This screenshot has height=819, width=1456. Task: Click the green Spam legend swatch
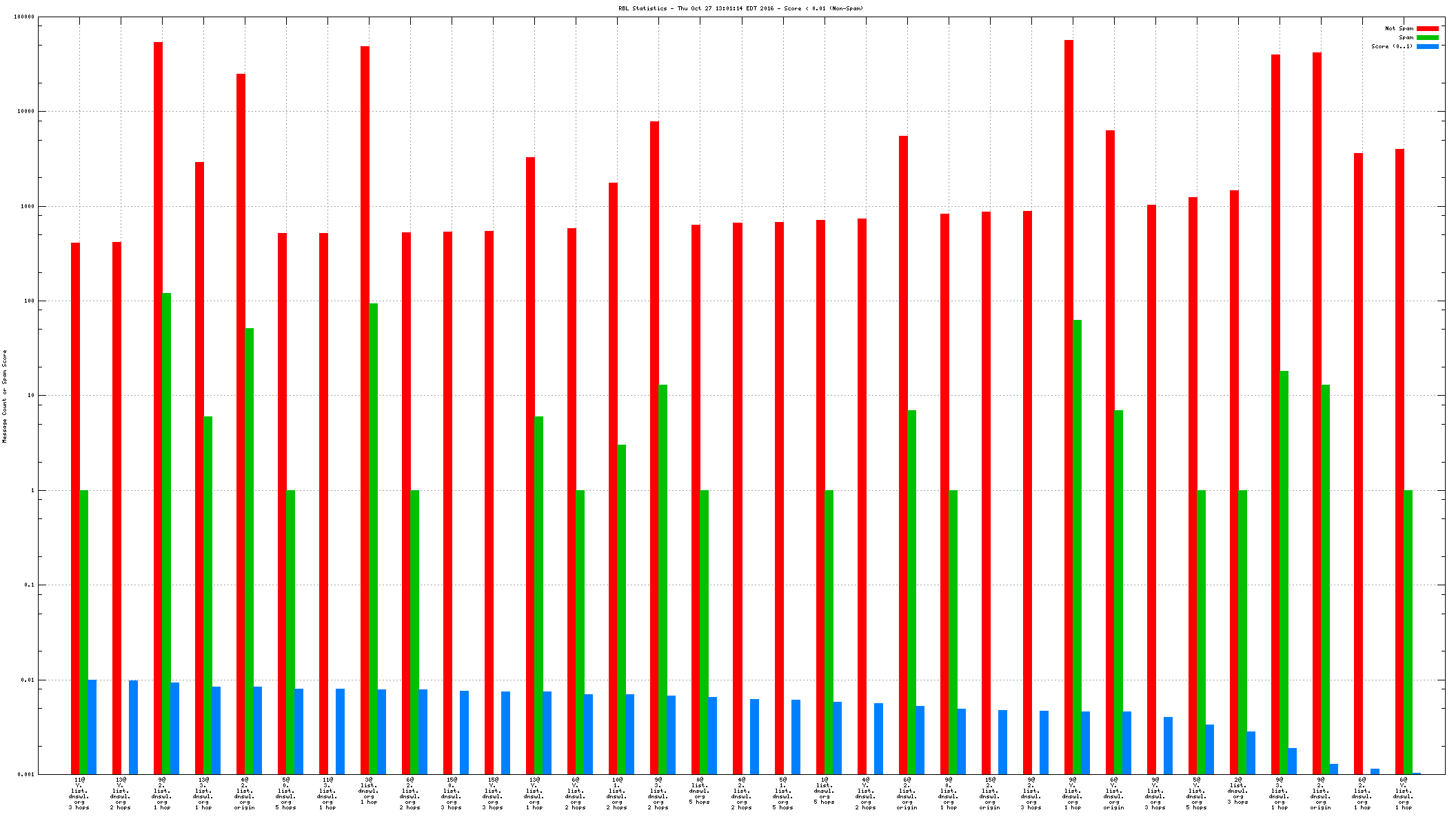click(1427, 37)
